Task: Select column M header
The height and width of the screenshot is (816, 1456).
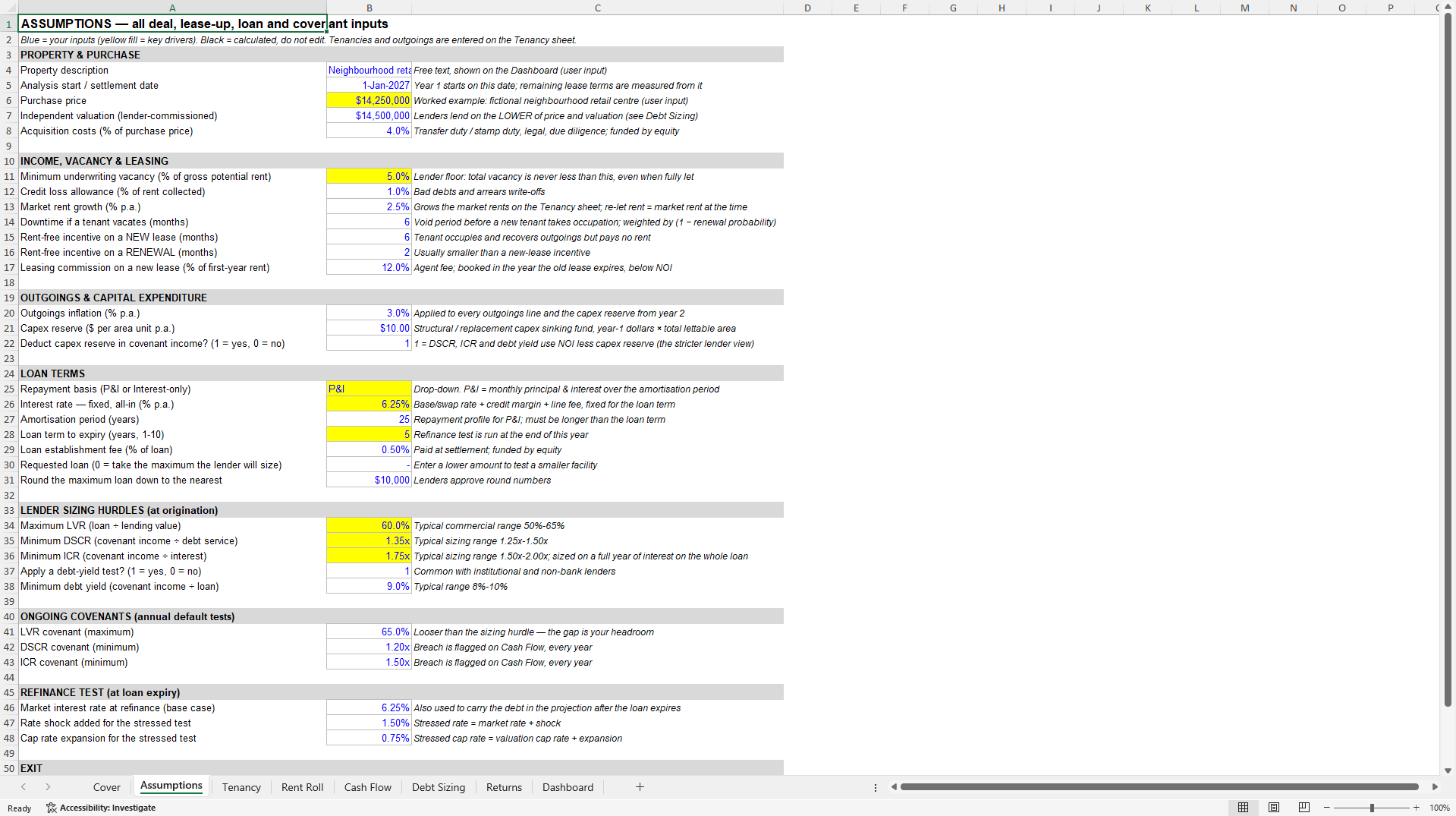Action: point(1244,8)
